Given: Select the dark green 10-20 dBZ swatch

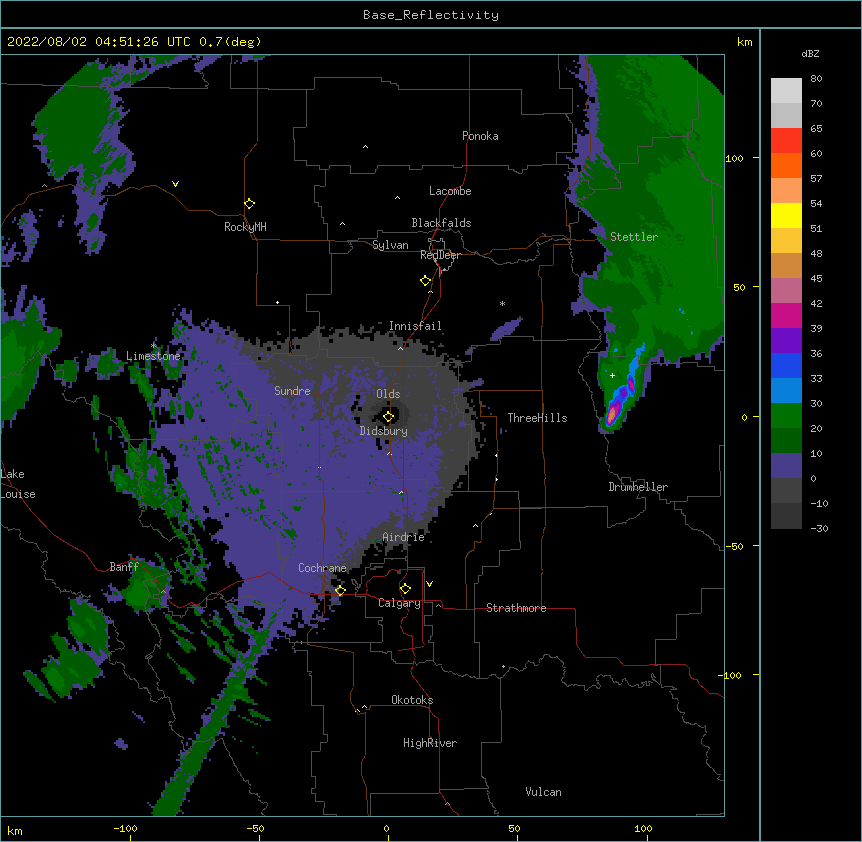Looking at the screenshot, I should tap(786, 441).
